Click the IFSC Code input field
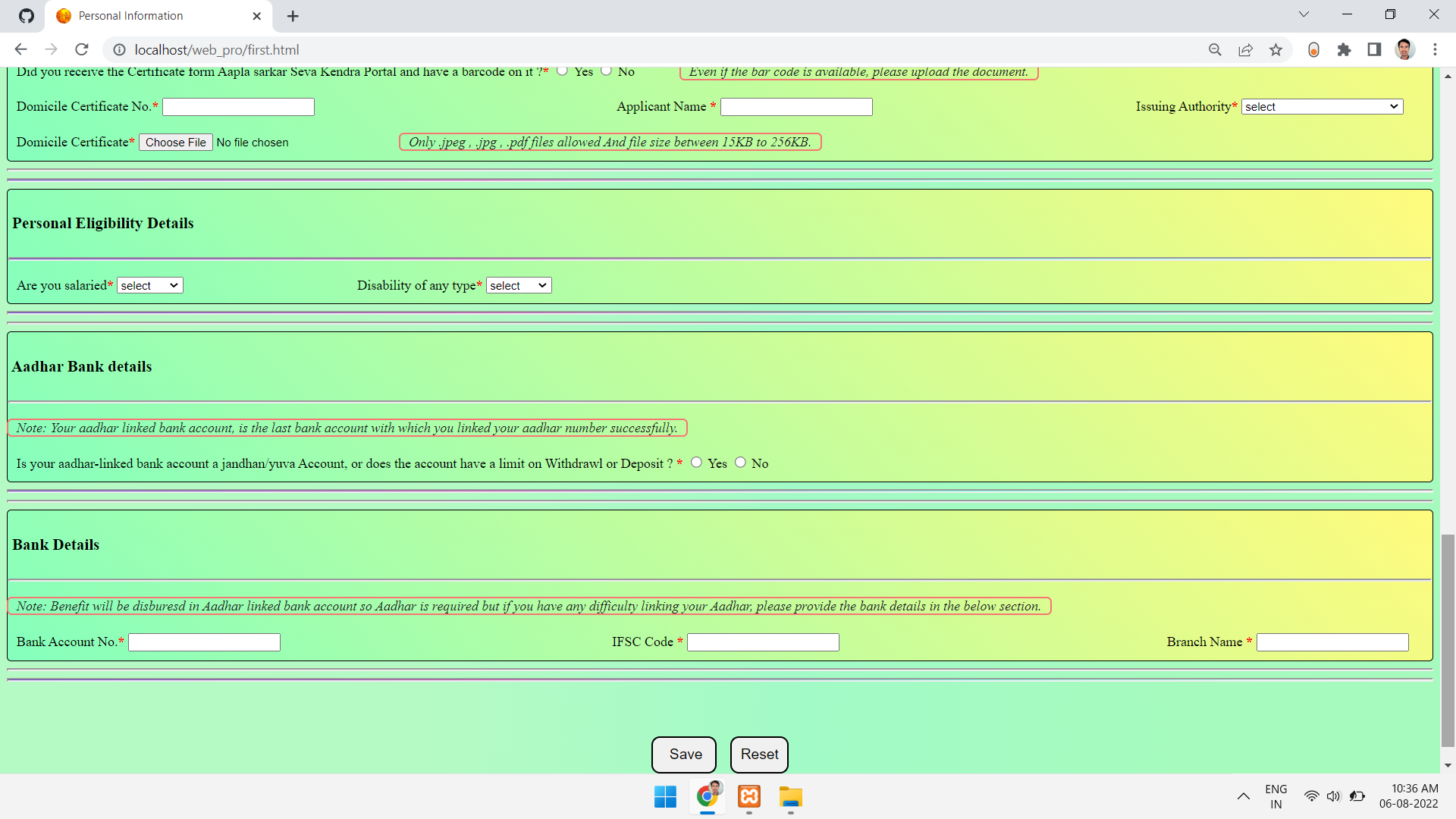The height and width of the screenshot is (819, 1456). [763, 642]
